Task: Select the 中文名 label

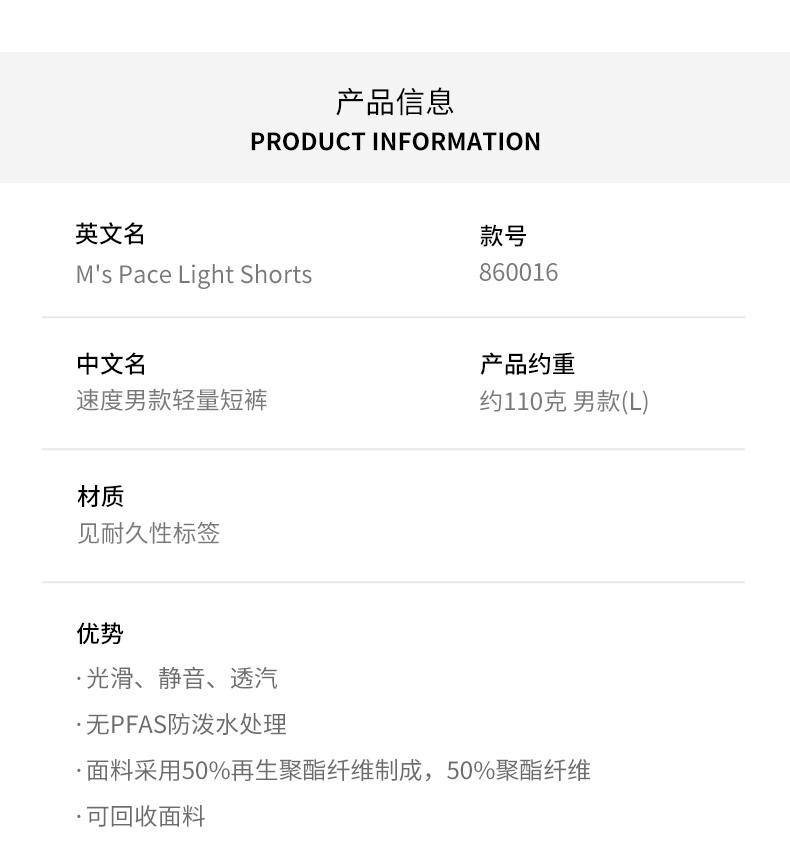Action: 111,364
